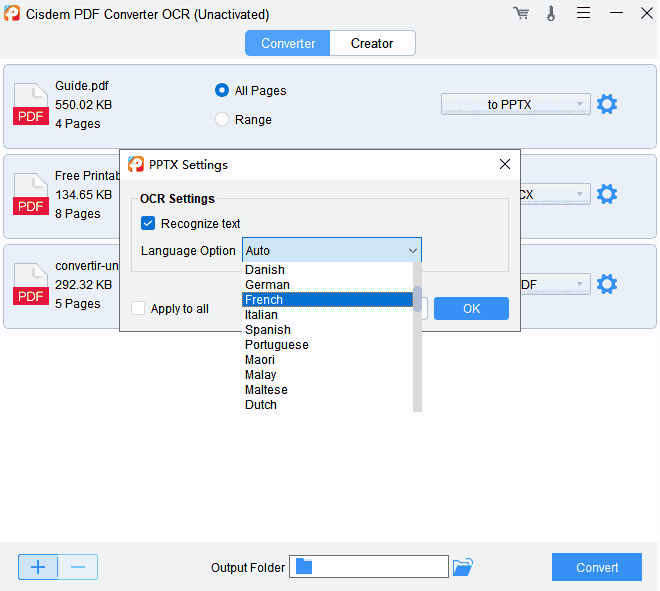Click the Output Folder path field

pyautogui.click(x=369, y=567)
